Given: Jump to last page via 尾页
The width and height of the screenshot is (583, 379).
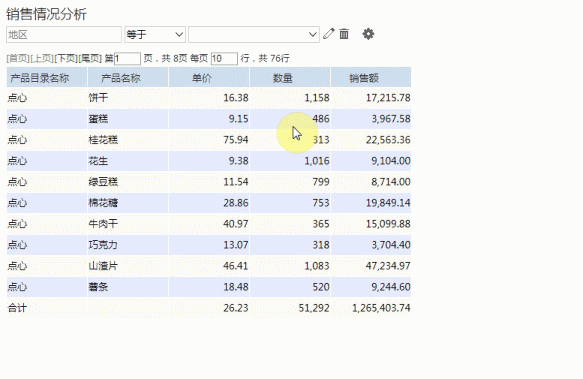Looking at the screenshot, I should [90, 58].
